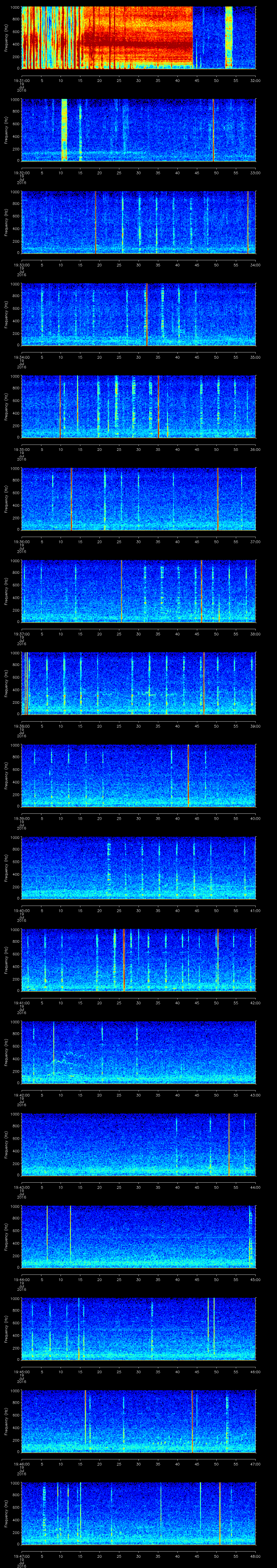
Task: Click 'Frequency (Hz)' axis label of 19:31:00 panel
Action: [x=6, y=38]
